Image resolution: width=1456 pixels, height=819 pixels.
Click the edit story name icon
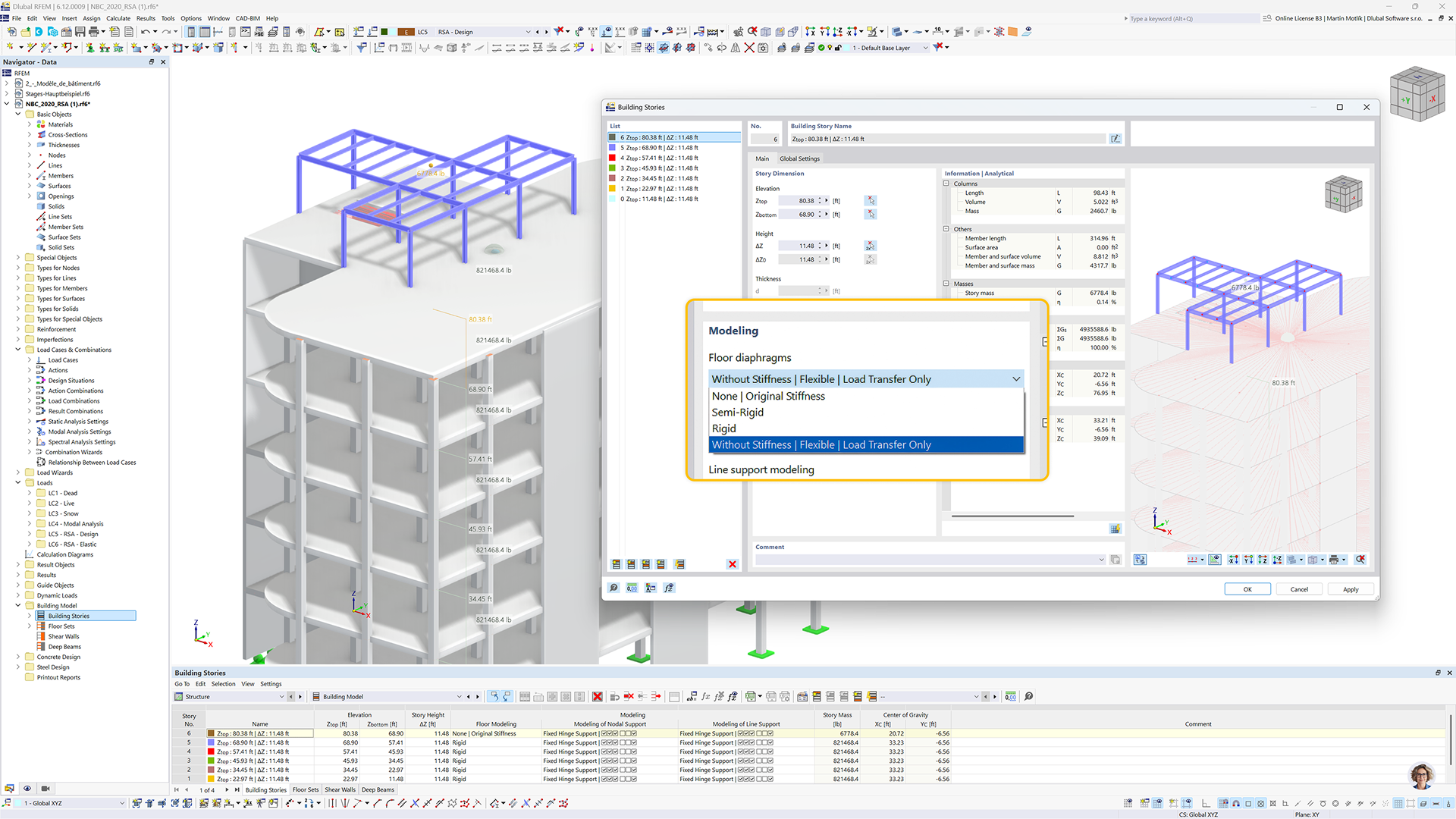[1116, 139]
